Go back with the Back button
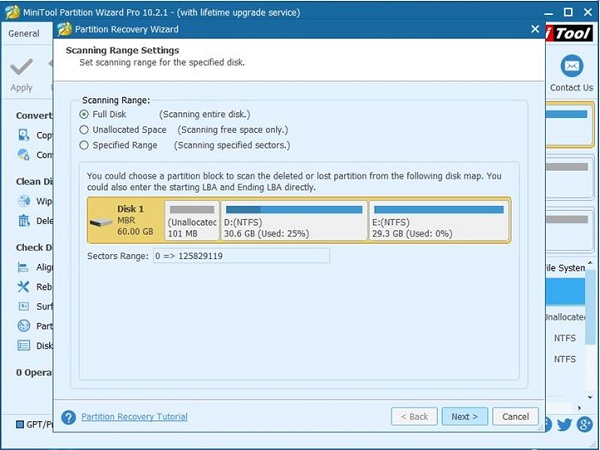This screenshot has height=450, width=600. click(x=414, y=416)
